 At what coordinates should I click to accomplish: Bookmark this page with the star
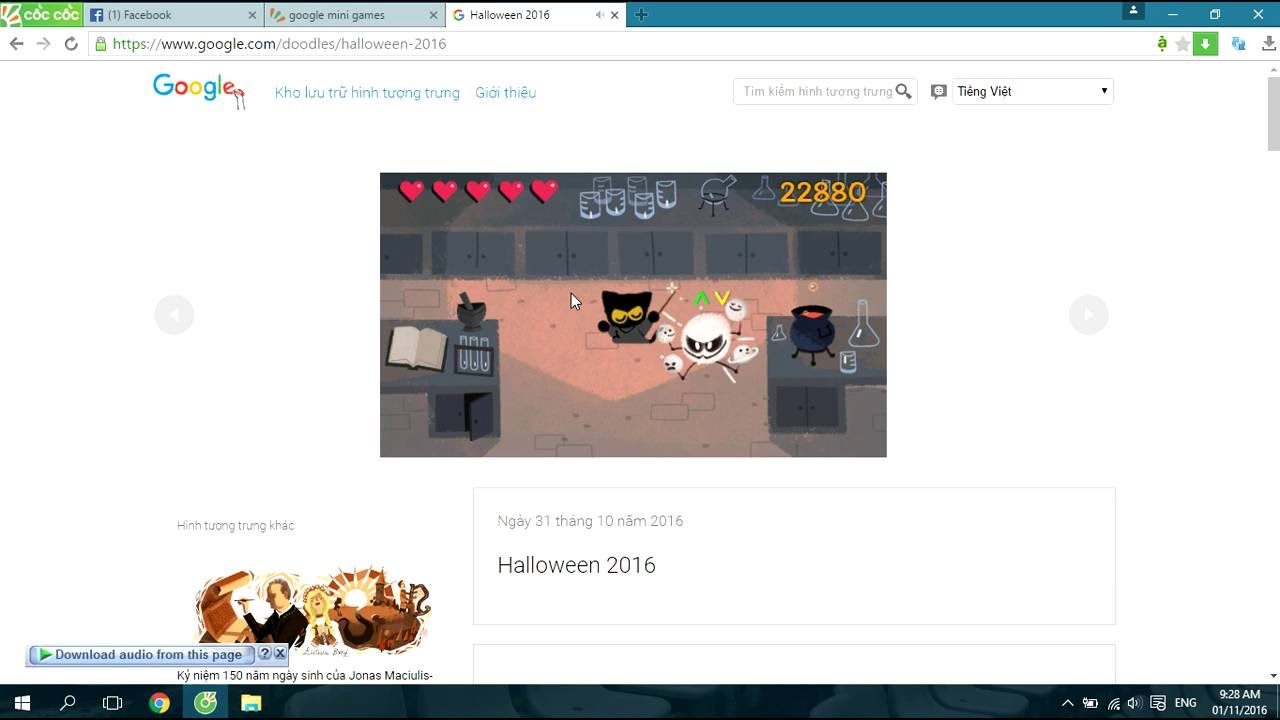click(1183, 44)
